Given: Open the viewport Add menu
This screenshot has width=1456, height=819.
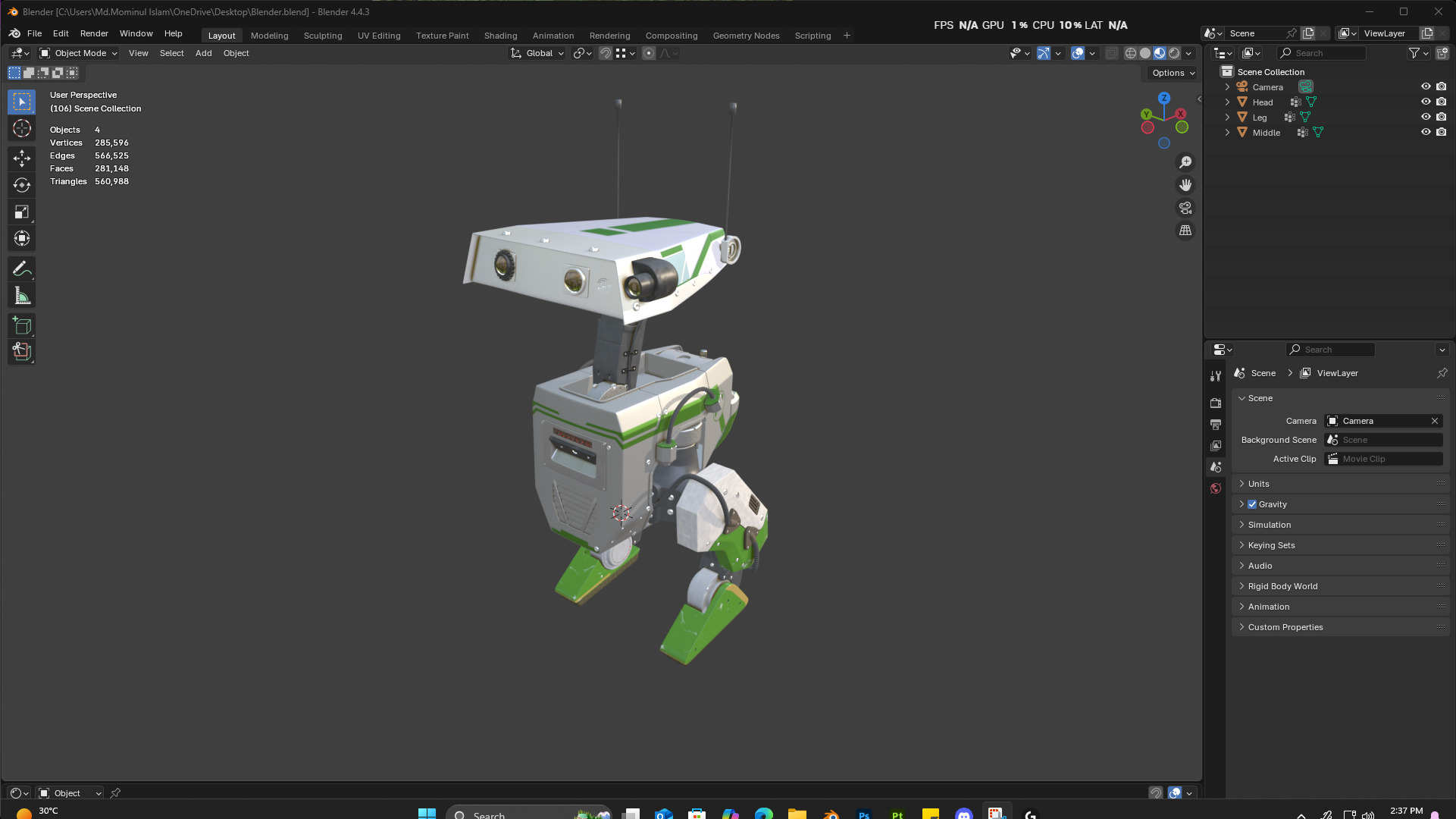Looking at the screenshot, I should coord(203,53).
